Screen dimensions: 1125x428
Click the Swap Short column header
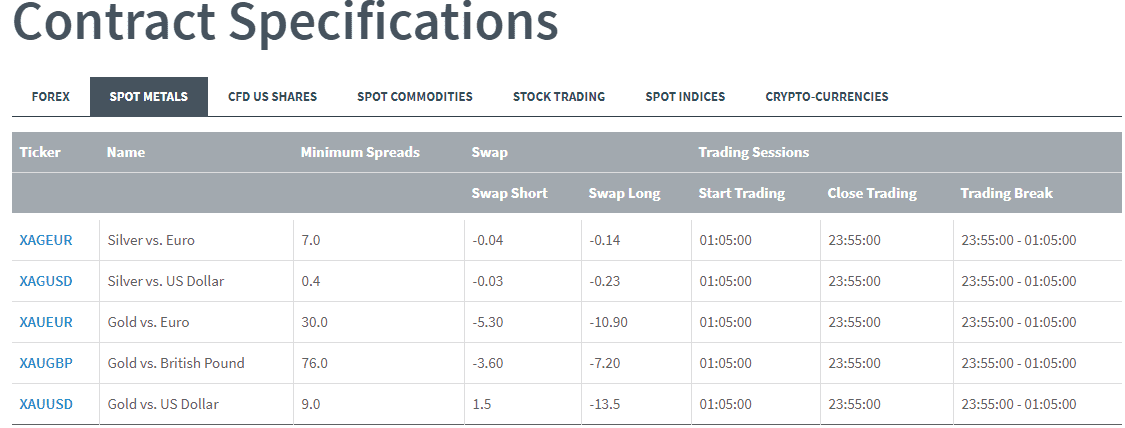tap(509, 194)
